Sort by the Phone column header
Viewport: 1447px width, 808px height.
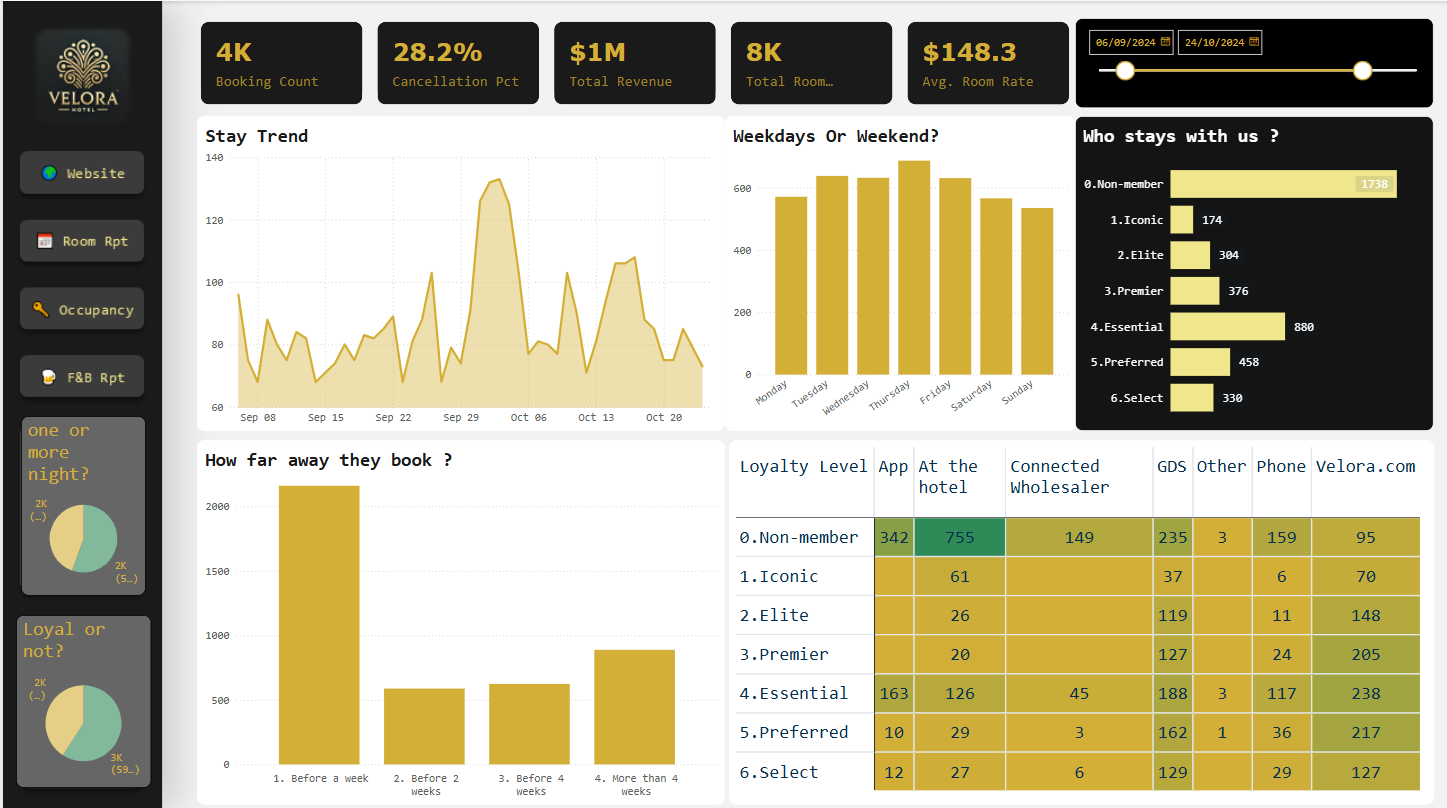pos(1281,466)
